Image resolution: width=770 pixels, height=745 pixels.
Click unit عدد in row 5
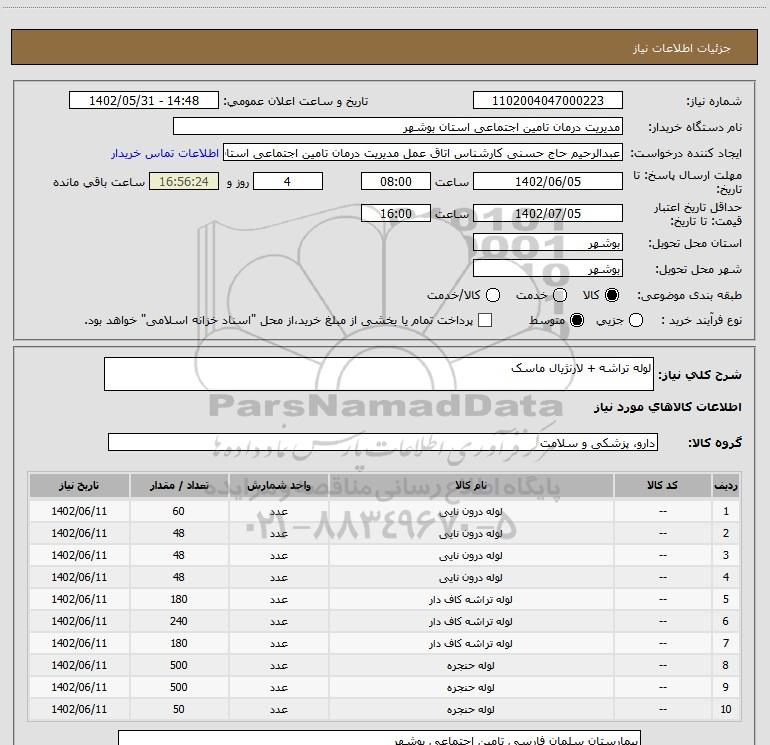pos(278,600)
